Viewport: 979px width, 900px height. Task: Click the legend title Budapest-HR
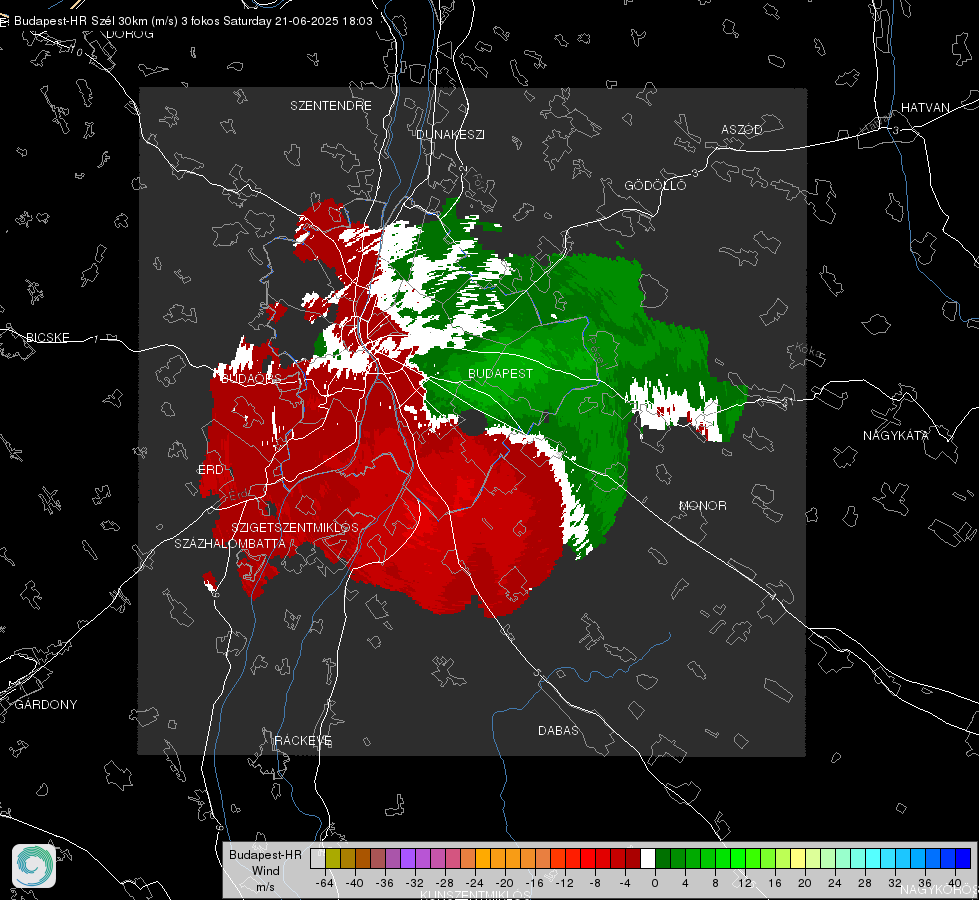click(265, 854)
